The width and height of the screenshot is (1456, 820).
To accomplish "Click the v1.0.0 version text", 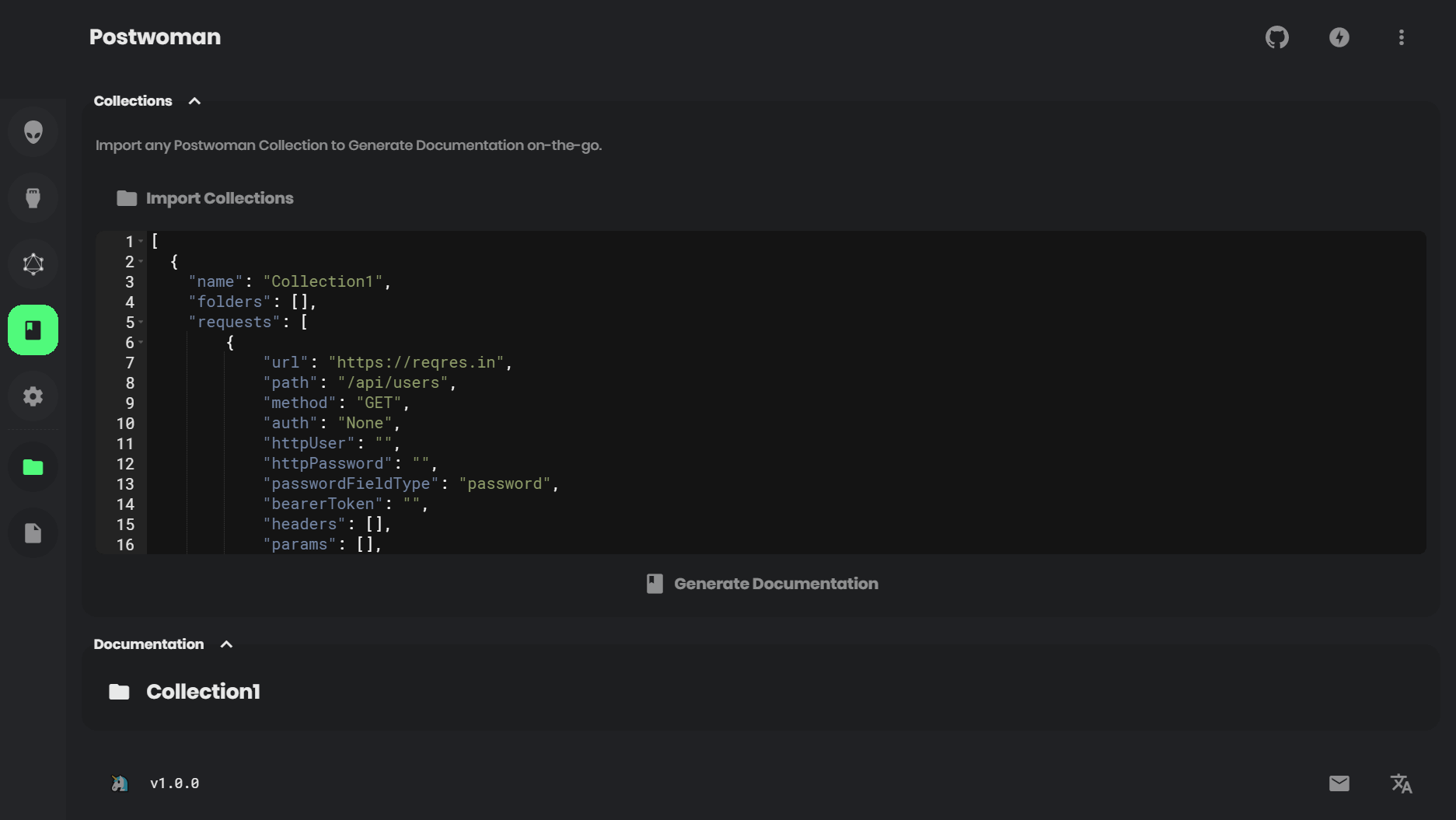I will (x=174, y=783).
